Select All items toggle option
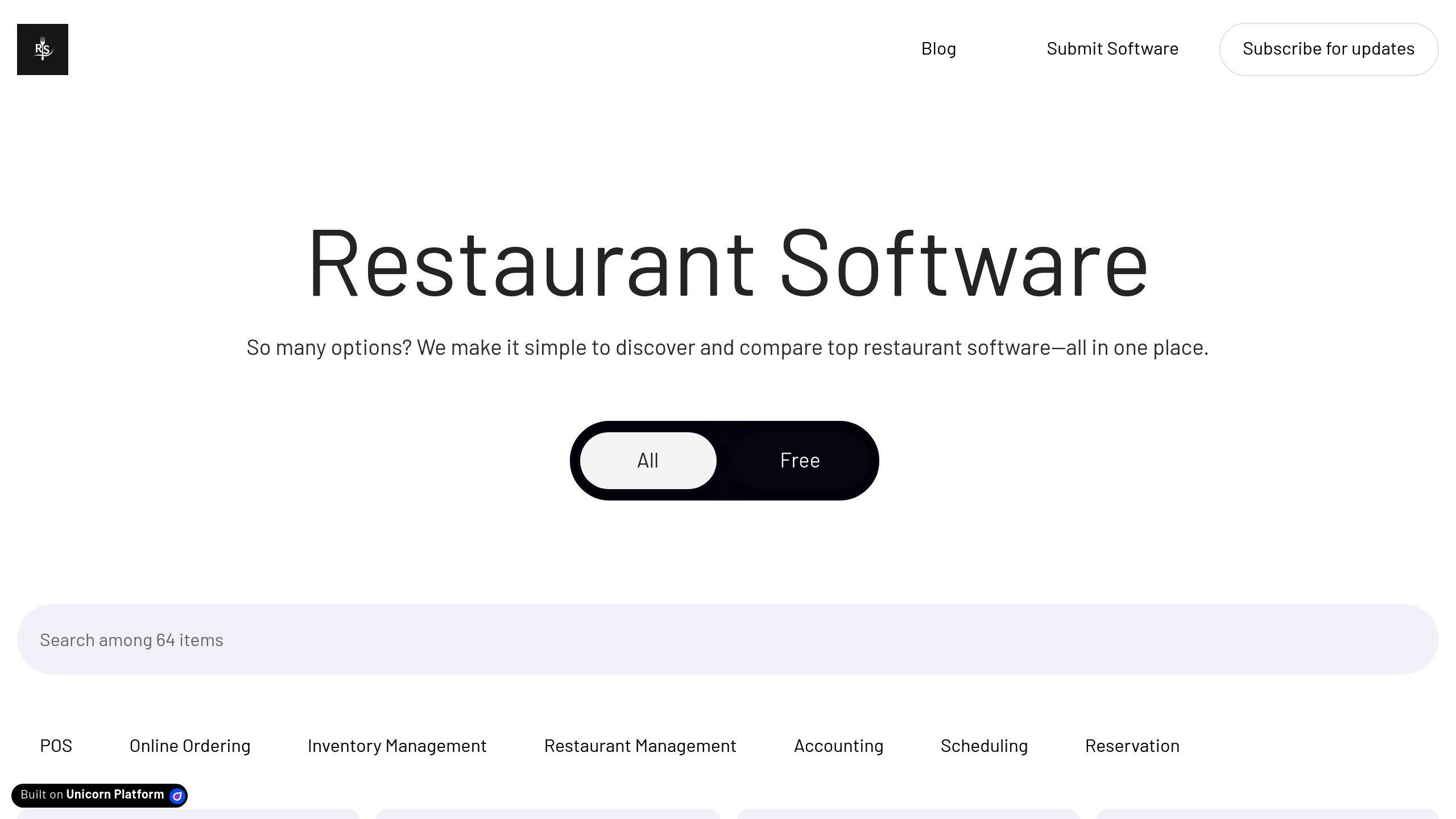The height and width of the screenshot is (819, 1456). 648,460
